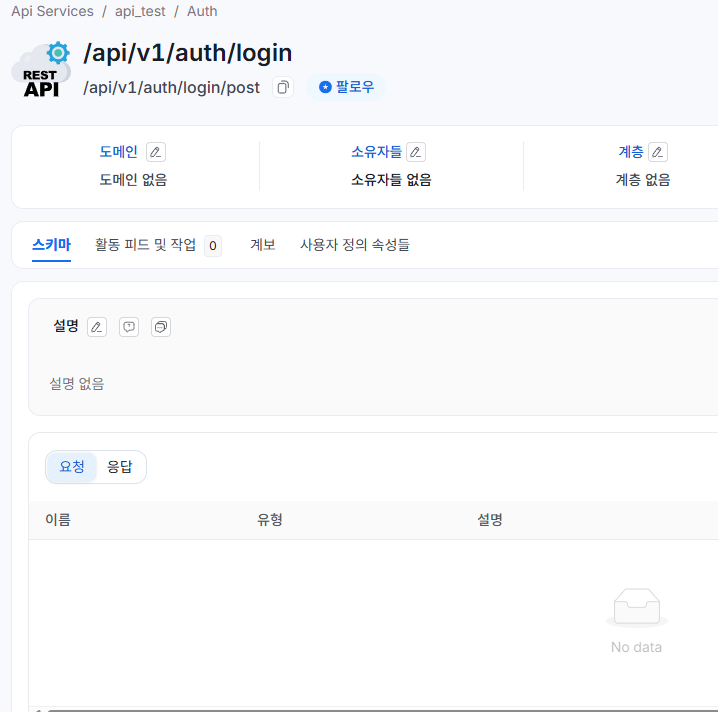Edit the 소유자들 (owners) field
This screenshot has height=712, width=718.
tap(416, 152)
